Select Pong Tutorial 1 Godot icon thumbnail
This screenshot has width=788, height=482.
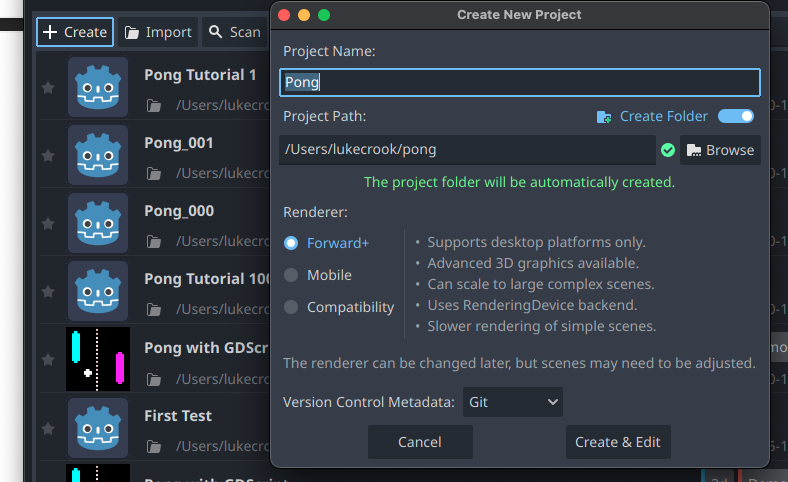[x=98, y=87]
